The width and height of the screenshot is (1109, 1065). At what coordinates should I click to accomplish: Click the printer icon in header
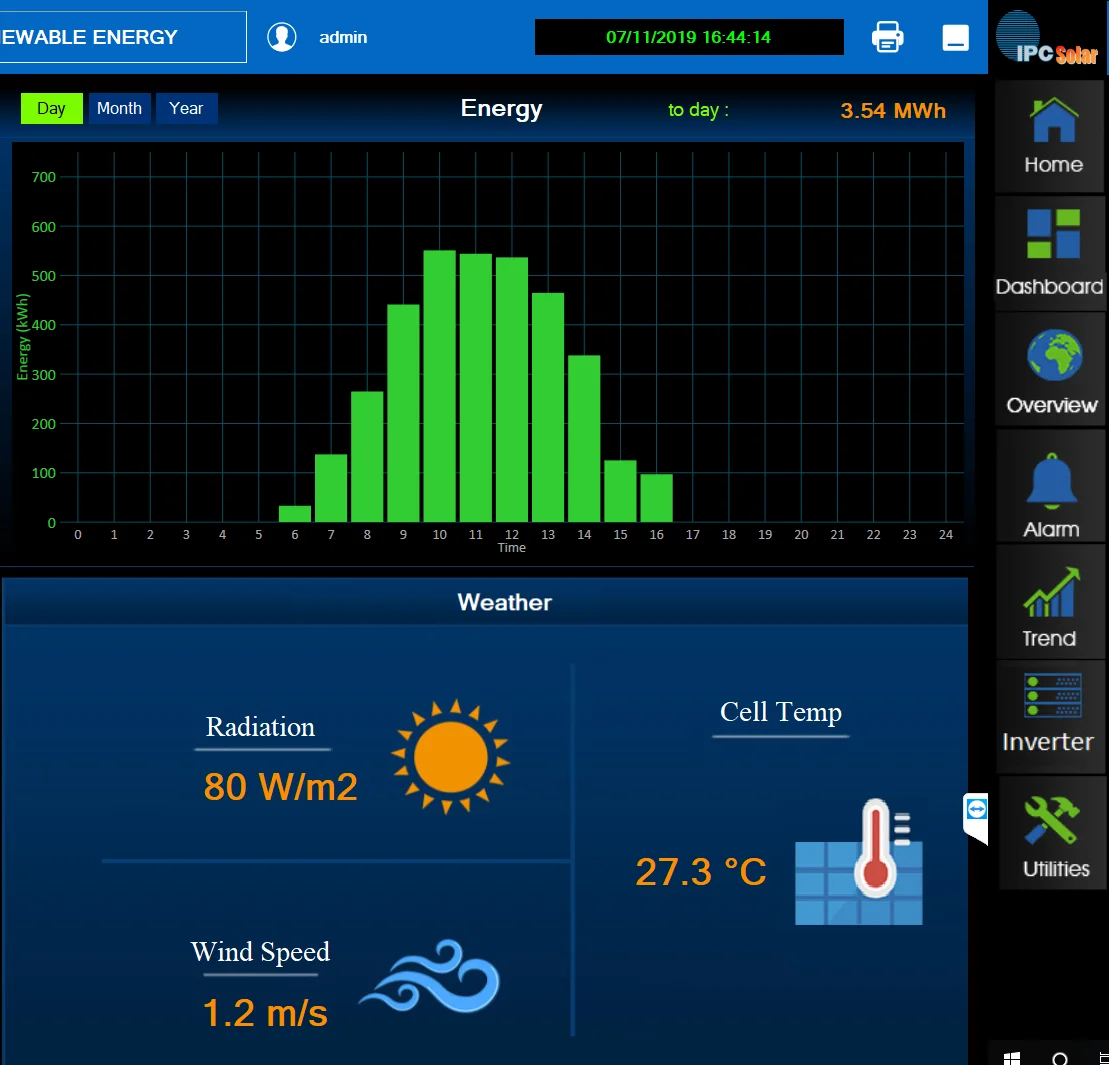pyautogui.click(x=887, y=37)
